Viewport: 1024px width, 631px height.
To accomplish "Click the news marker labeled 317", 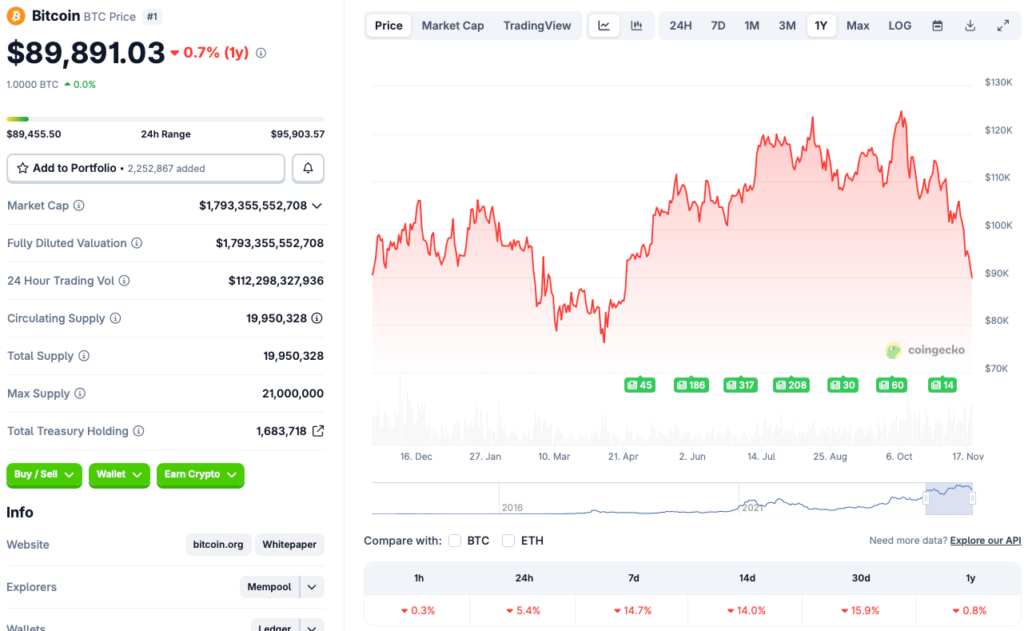I will click(x=741, y=385).
